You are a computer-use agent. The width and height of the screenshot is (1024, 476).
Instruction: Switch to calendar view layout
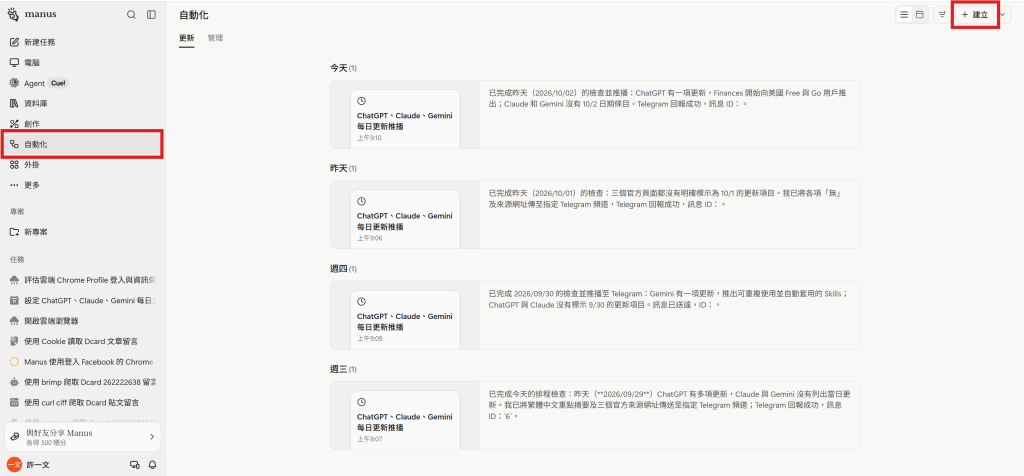[x=920, y=14]
